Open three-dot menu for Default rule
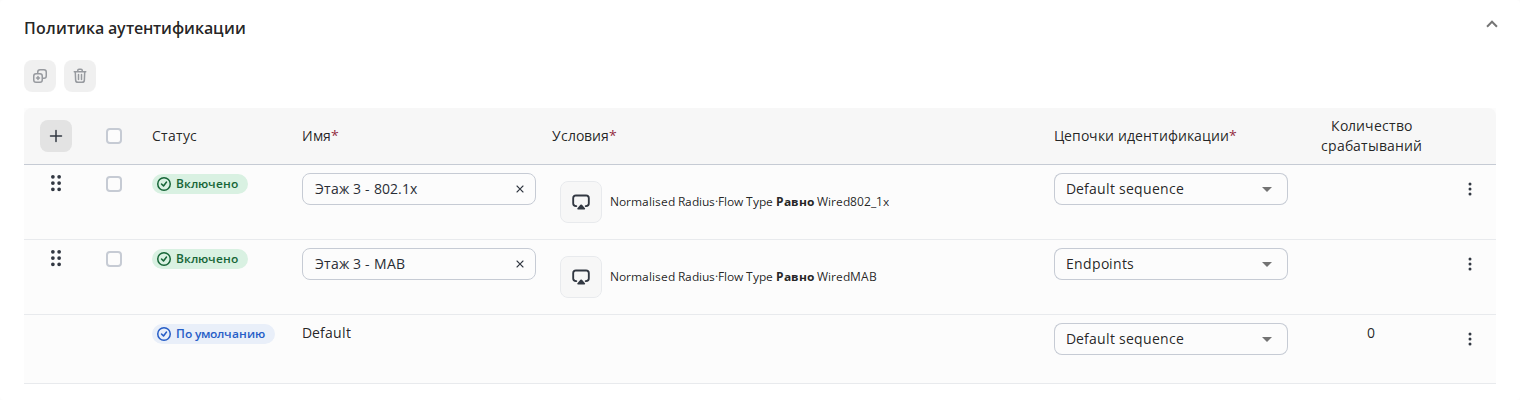1520x400 pixels. pos(1469,339)
